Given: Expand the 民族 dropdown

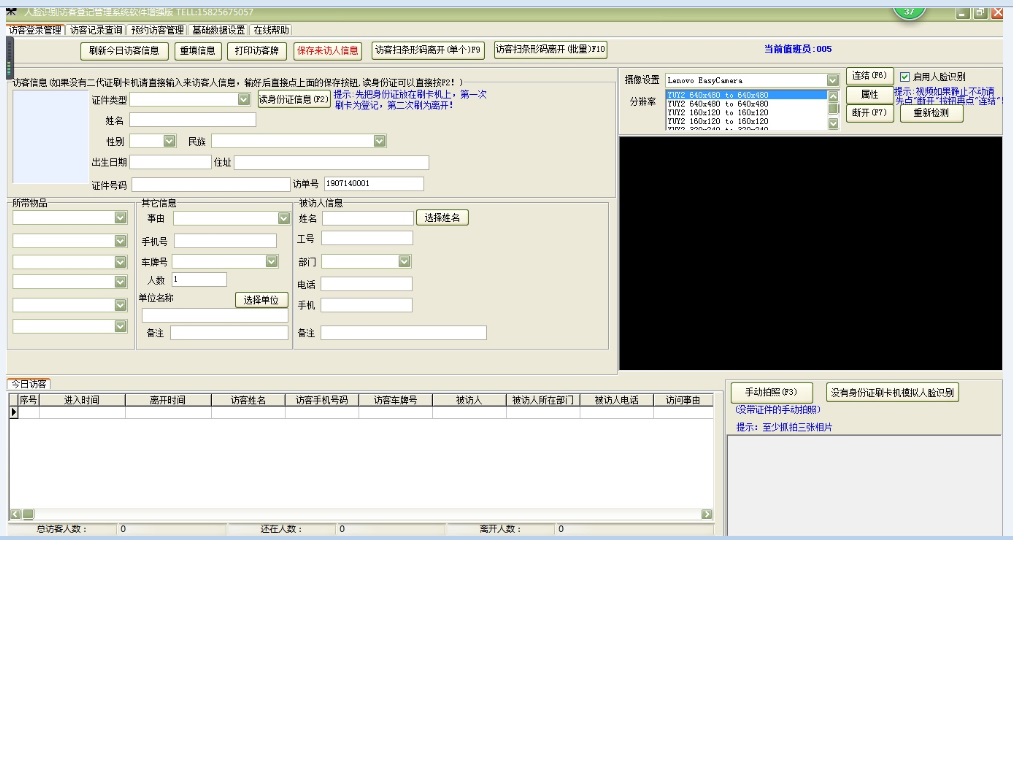Looking at the screenshot, I should click(x=379, y=141).
